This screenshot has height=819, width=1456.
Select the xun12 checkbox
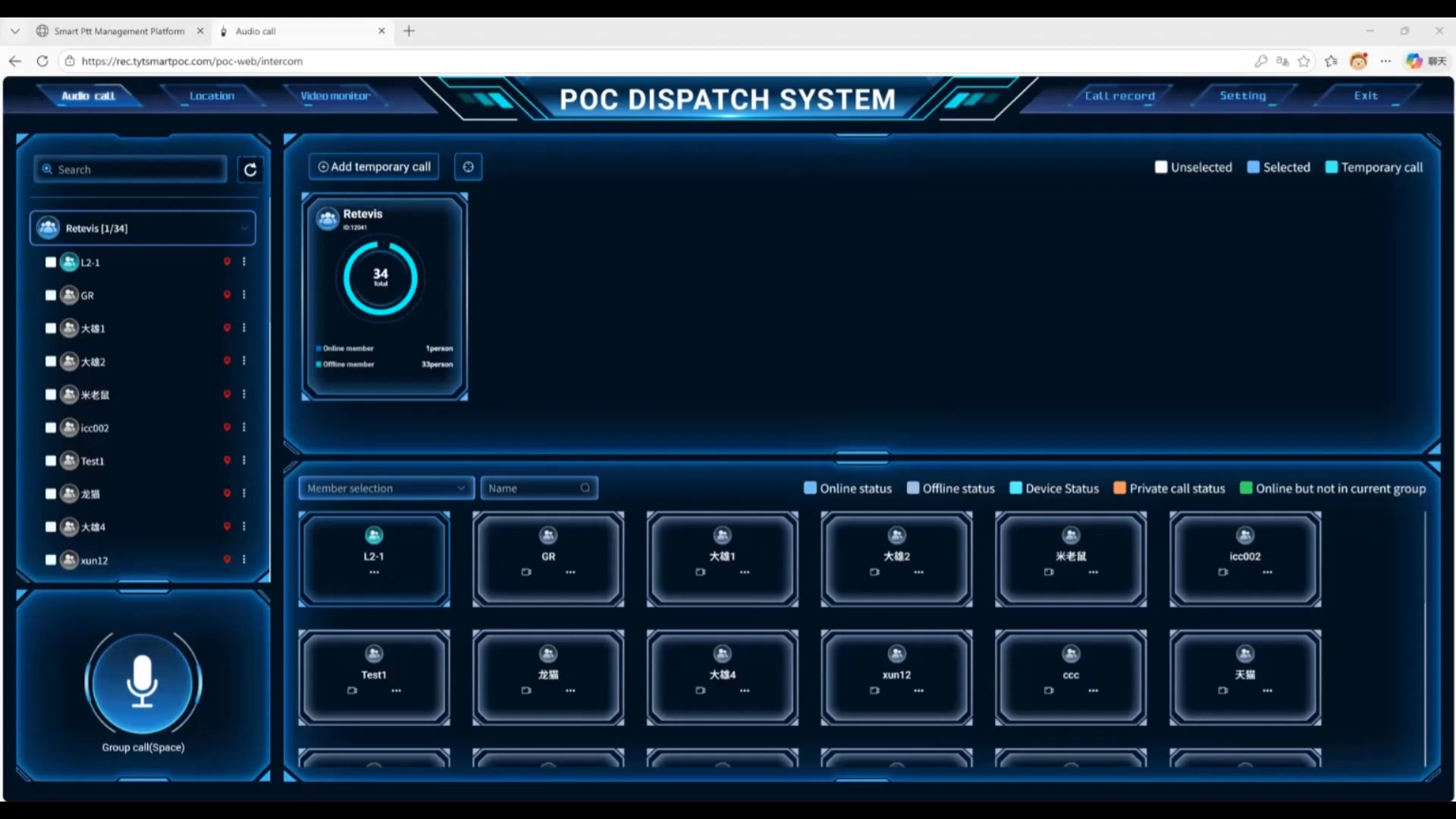point(51,560)
